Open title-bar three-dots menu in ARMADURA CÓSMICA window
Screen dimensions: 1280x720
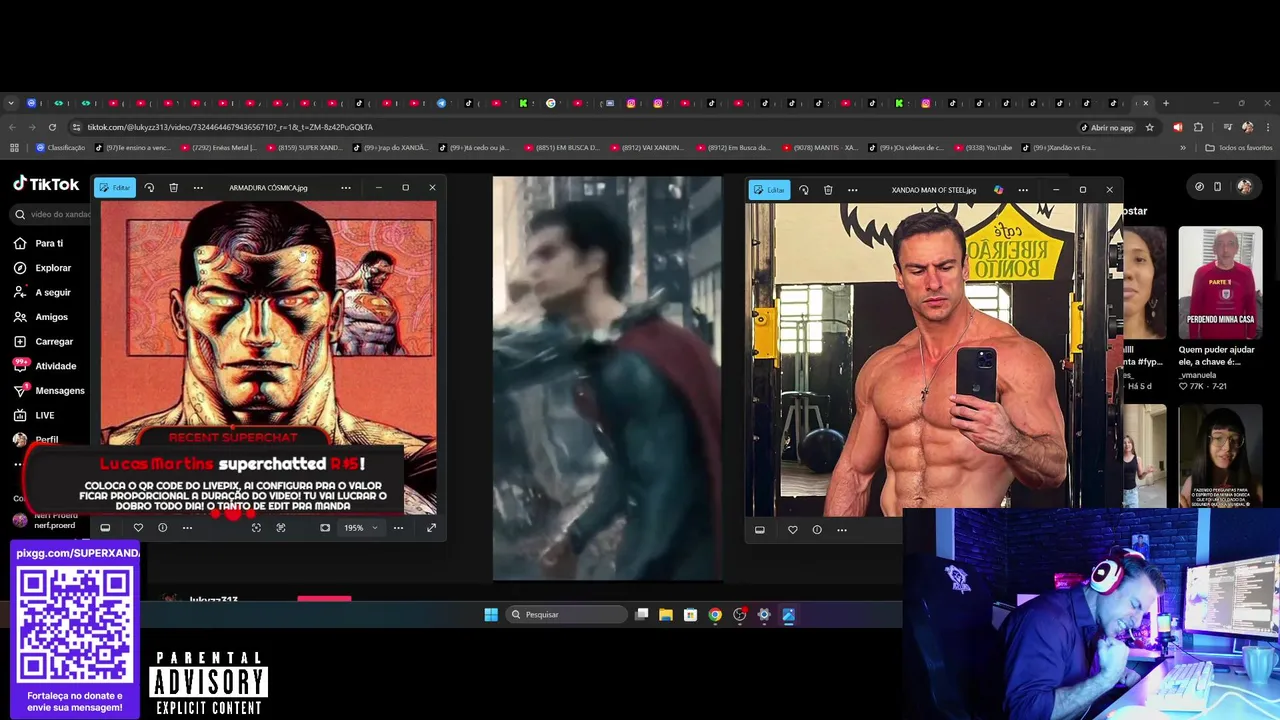click(x=346, y=187)
